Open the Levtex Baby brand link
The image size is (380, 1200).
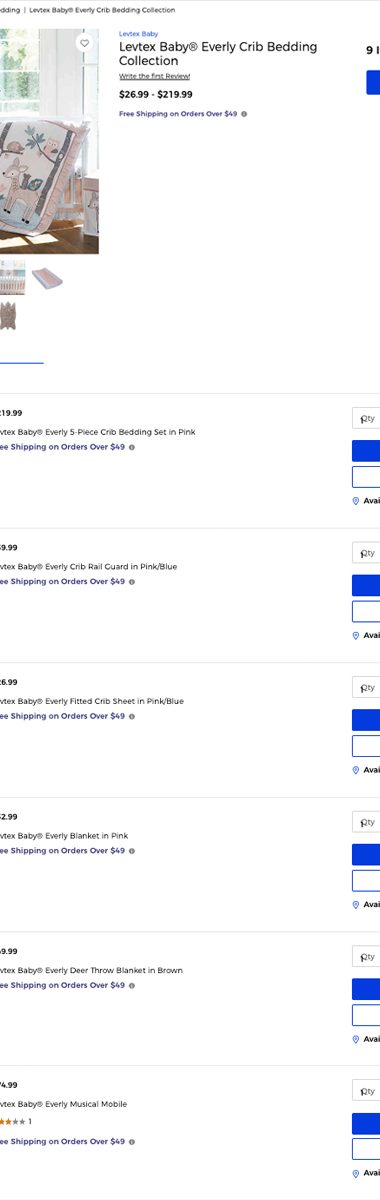coord(138,34)
